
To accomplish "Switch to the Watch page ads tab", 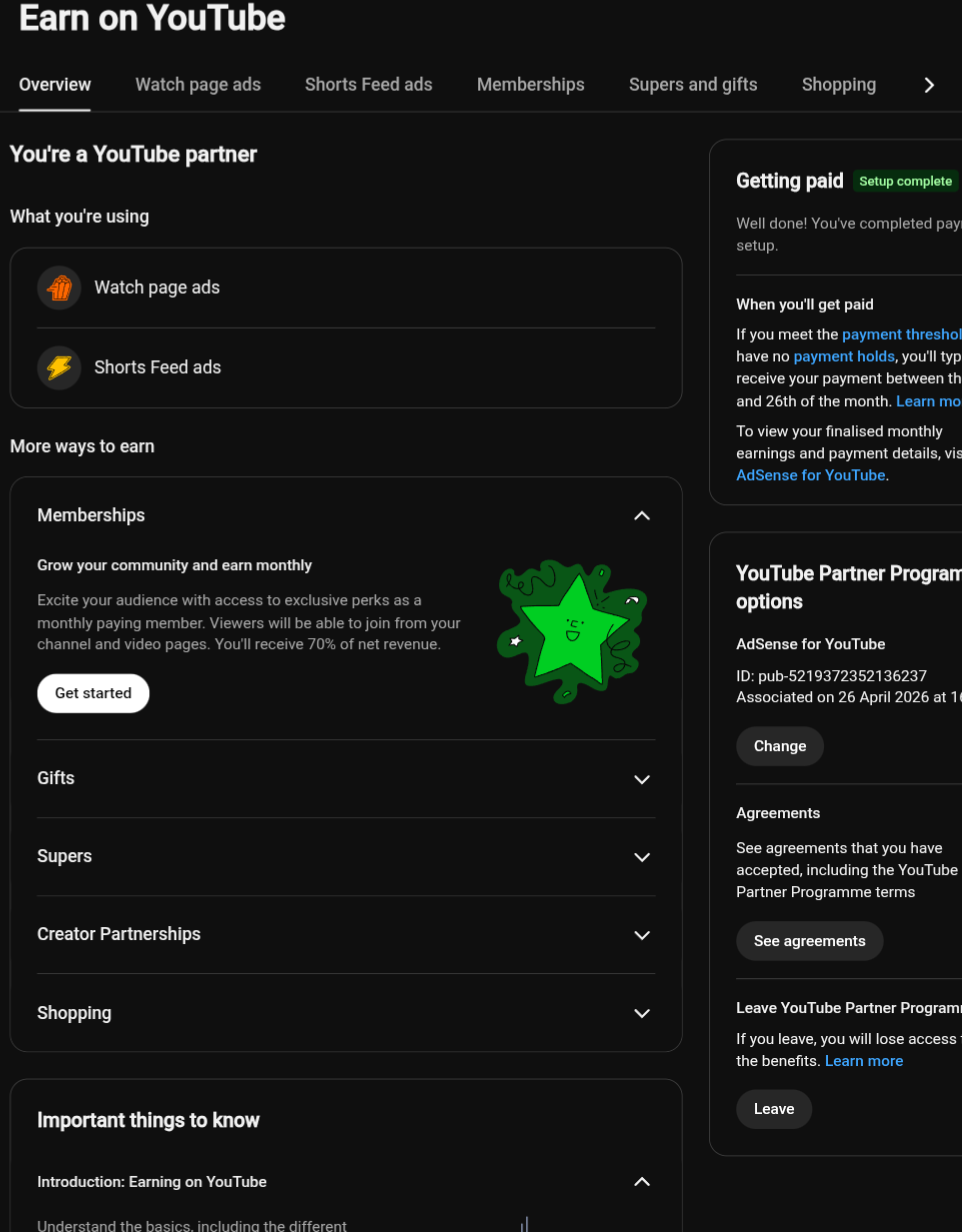I will (198, 85).
